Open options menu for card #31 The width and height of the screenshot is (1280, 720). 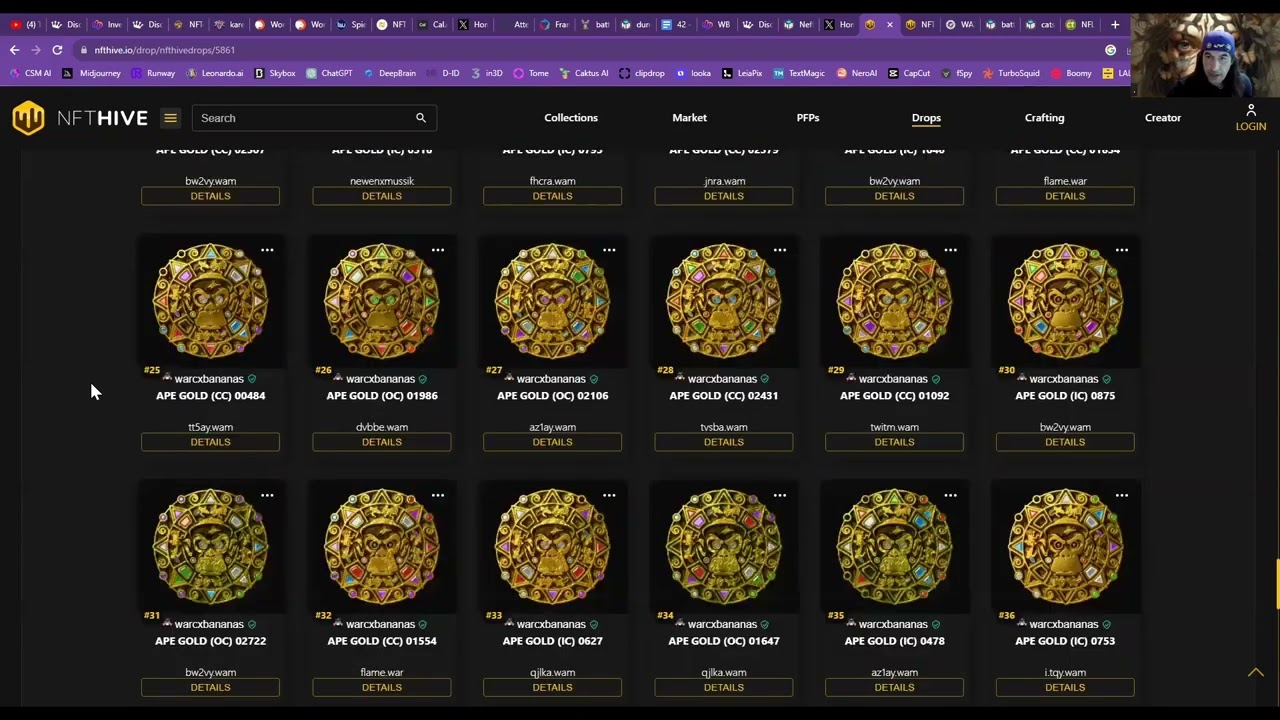(x=267, y=495)
